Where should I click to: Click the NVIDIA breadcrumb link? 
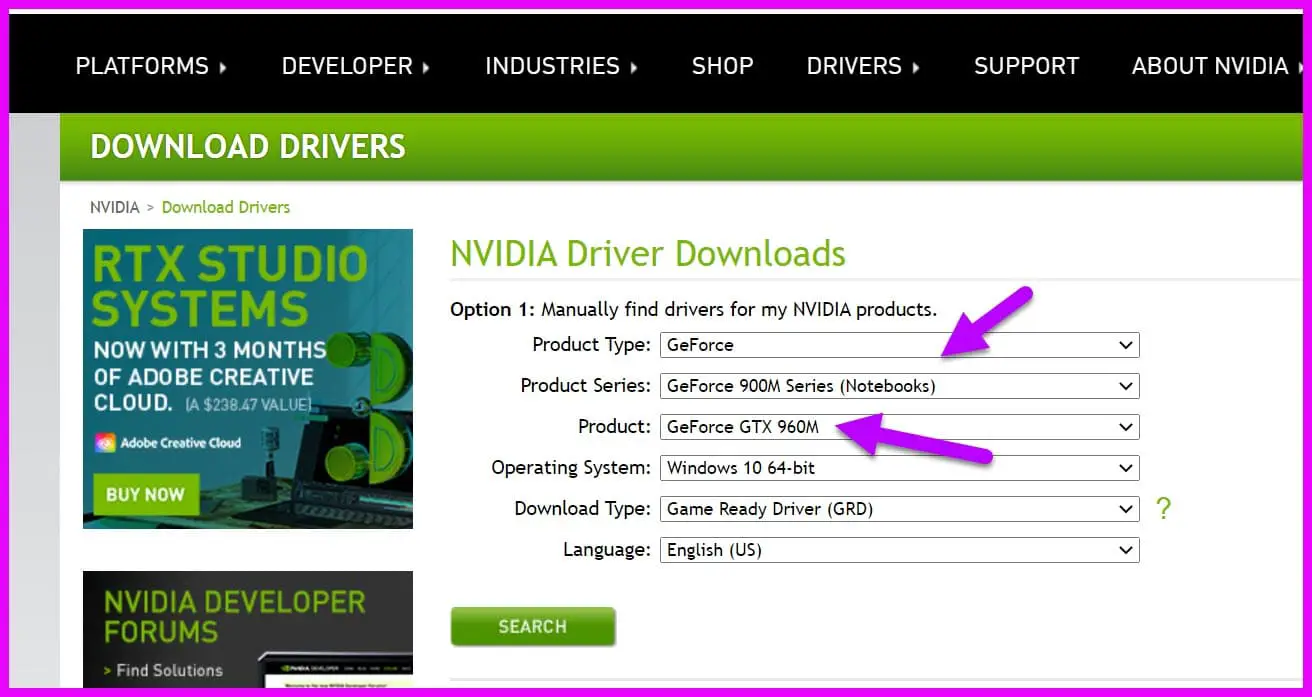point(115,208)
